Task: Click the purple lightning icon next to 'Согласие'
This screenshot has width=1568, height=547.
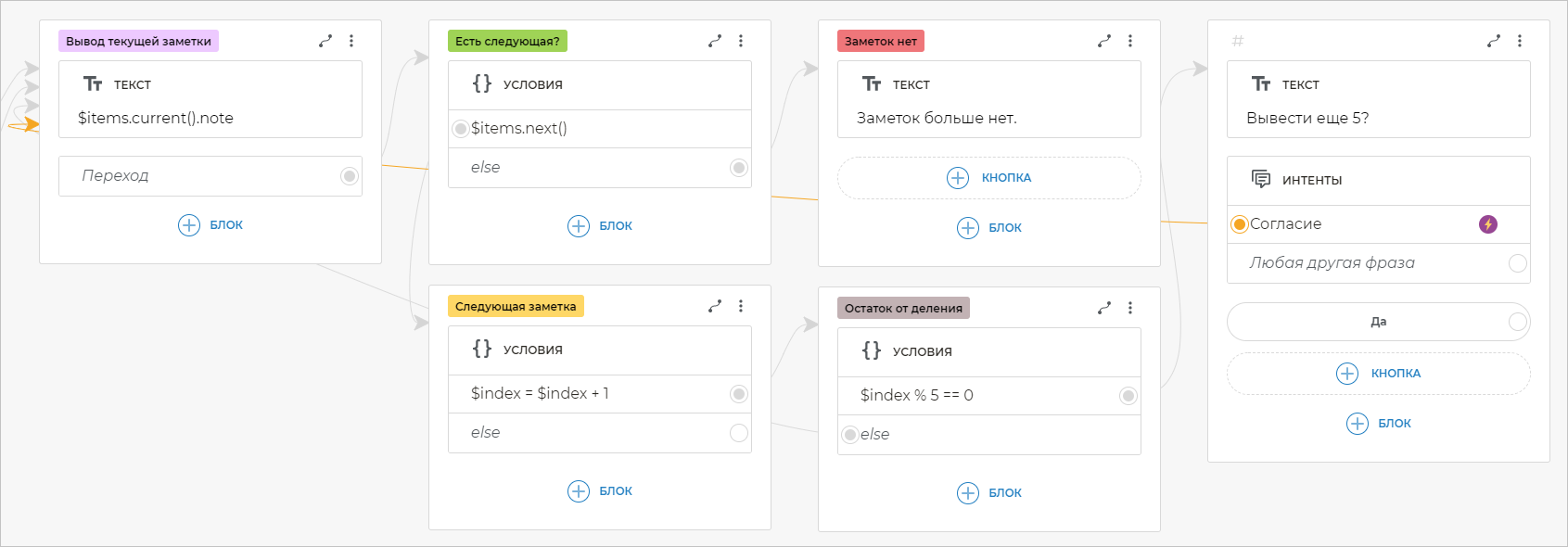Action: (x=1488, y=224)
